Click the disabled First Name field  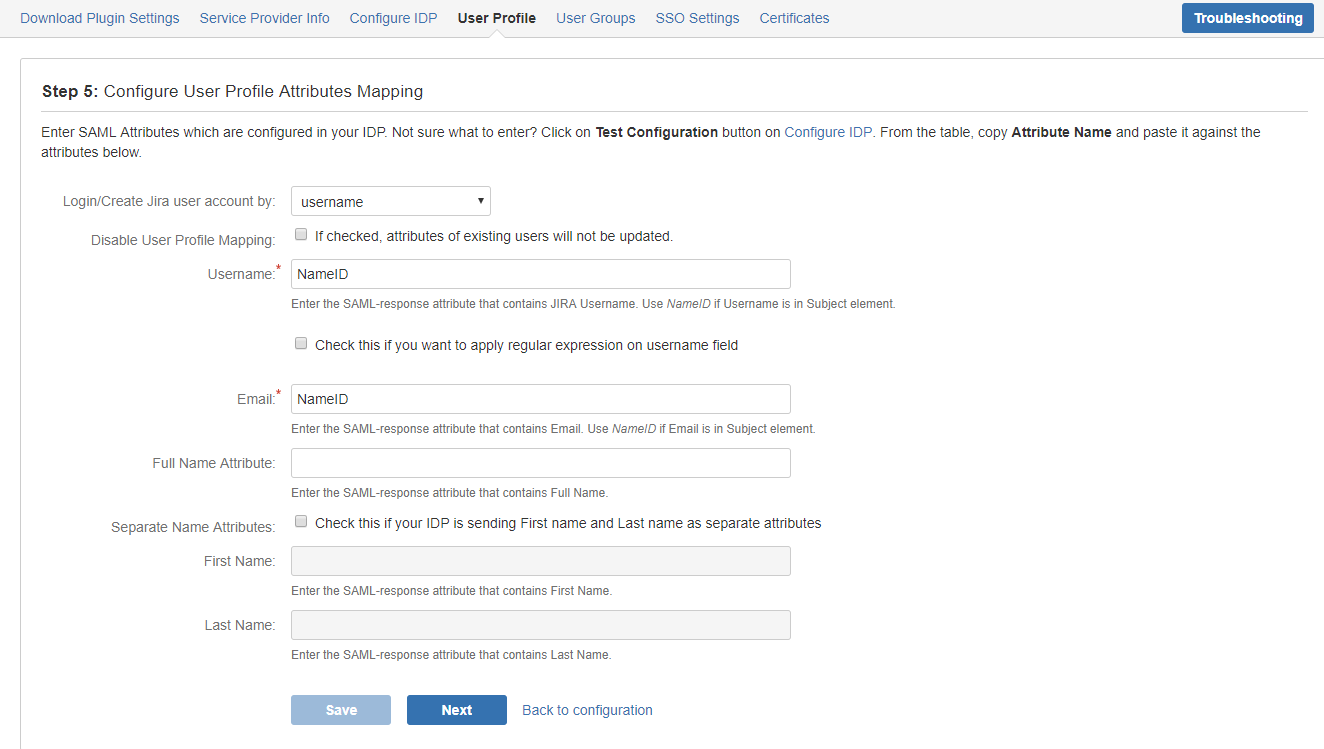click(x=541, y=561)
